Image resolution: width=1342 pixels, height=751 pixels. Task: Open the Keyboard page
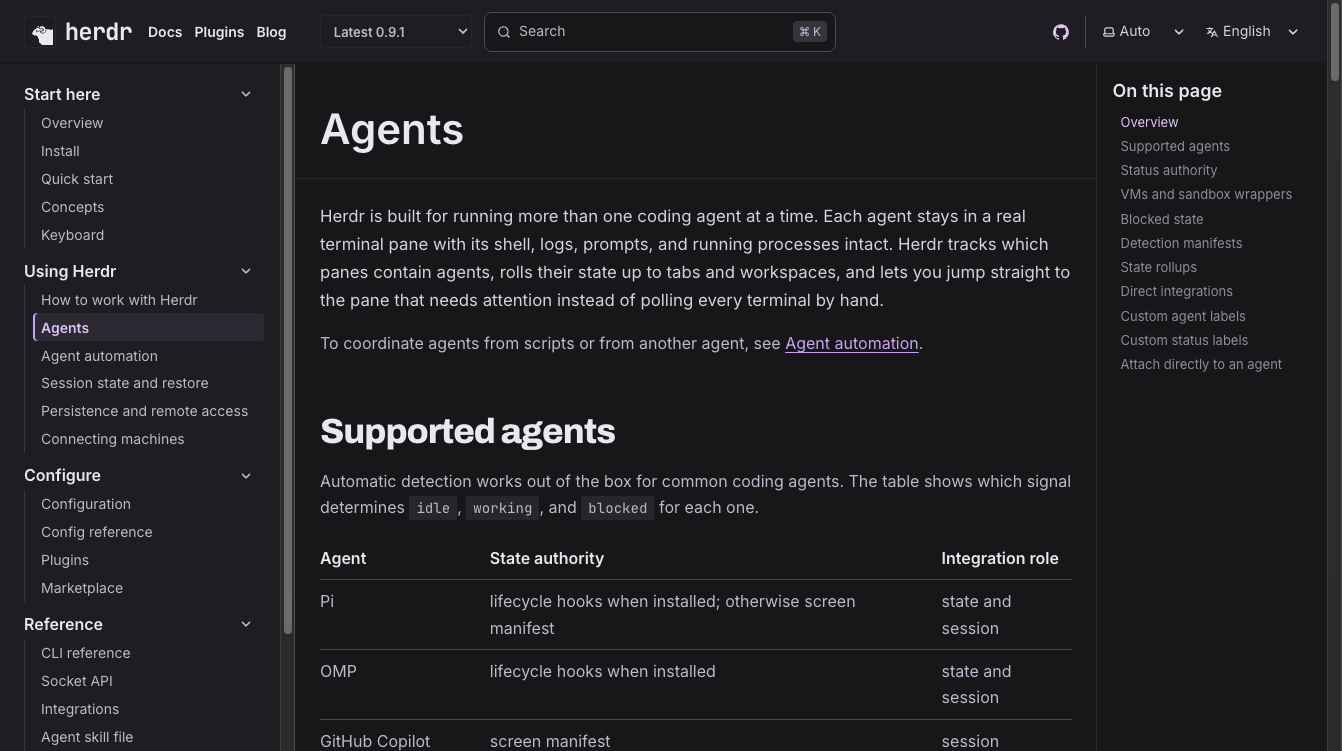coord(72,235)
